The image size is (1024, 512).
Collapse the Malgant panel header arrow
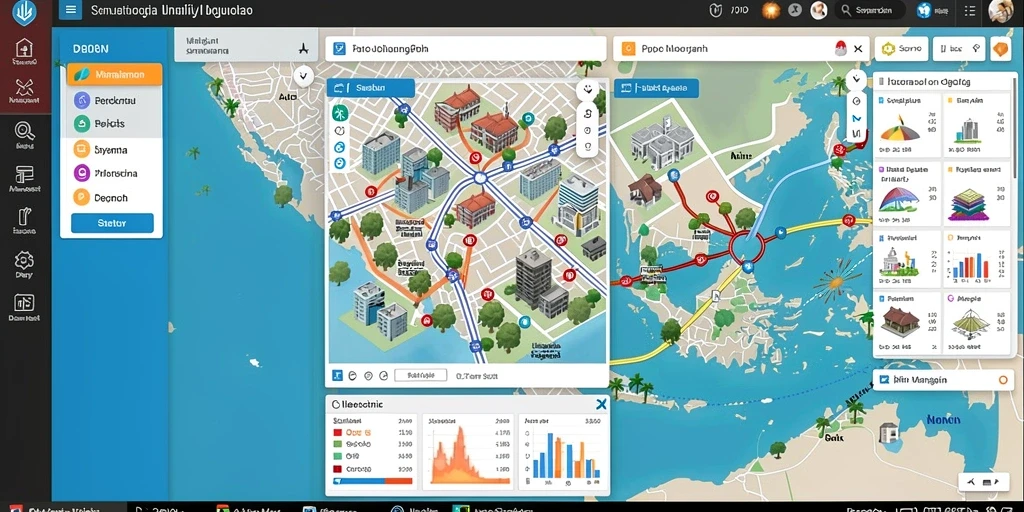point(302,48)
